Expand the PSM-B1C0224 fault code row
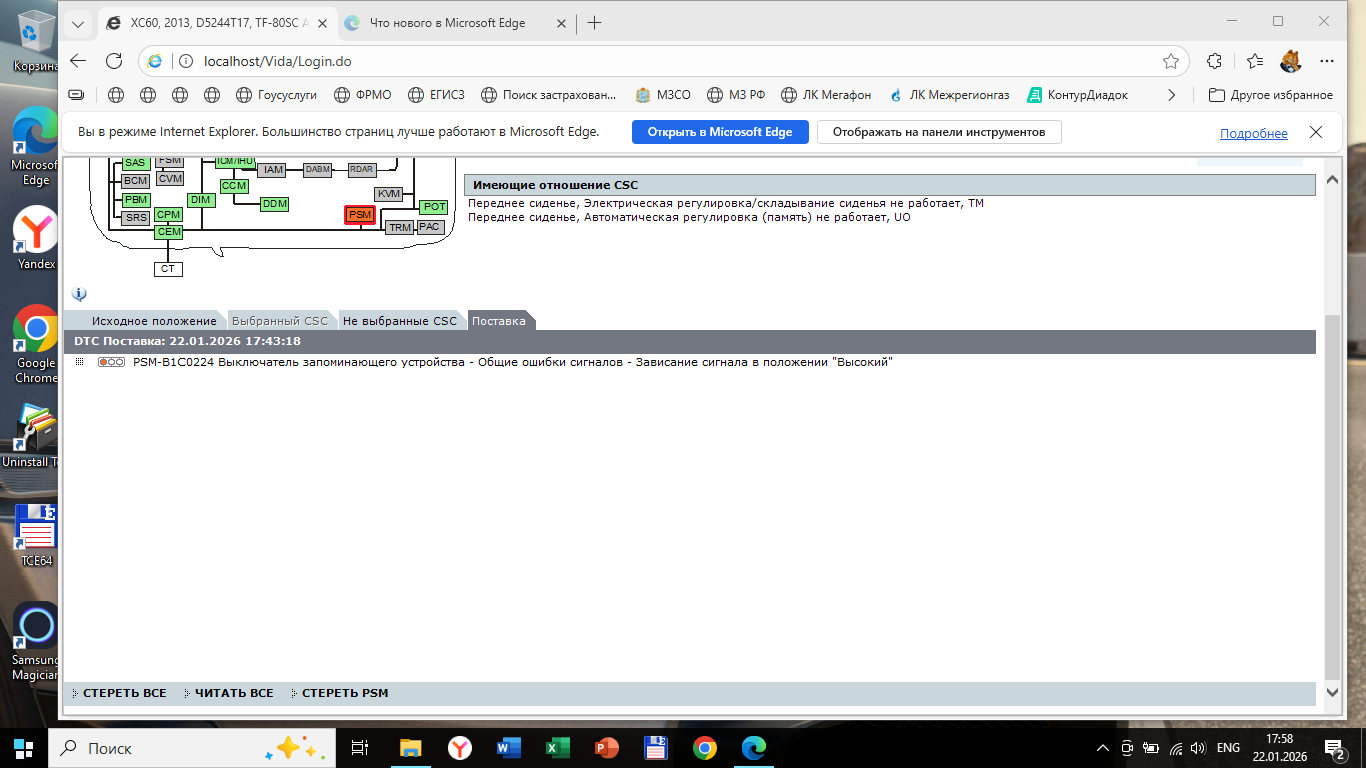This screenshot has height=768, width=1366. click(79, 362)
